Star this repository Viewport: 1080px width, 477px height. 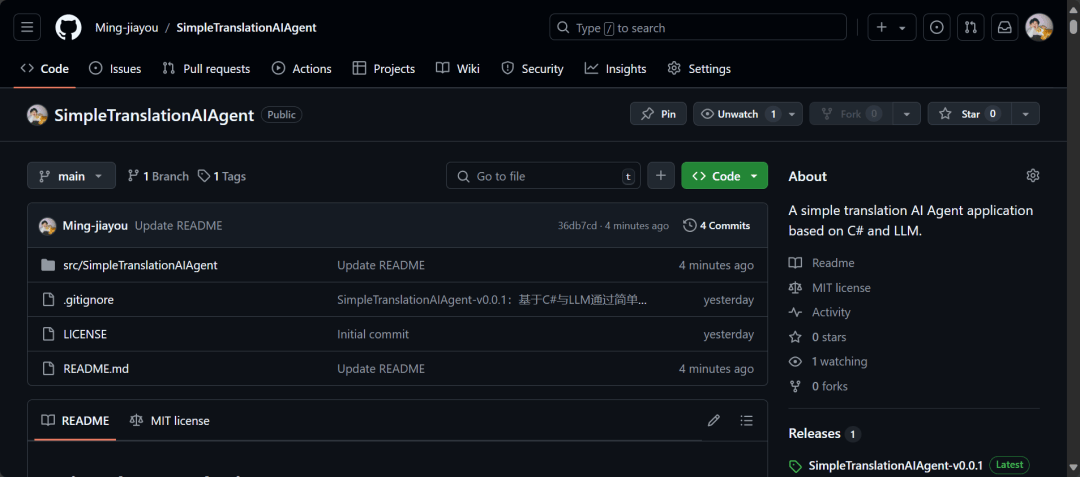pos(970,114)
